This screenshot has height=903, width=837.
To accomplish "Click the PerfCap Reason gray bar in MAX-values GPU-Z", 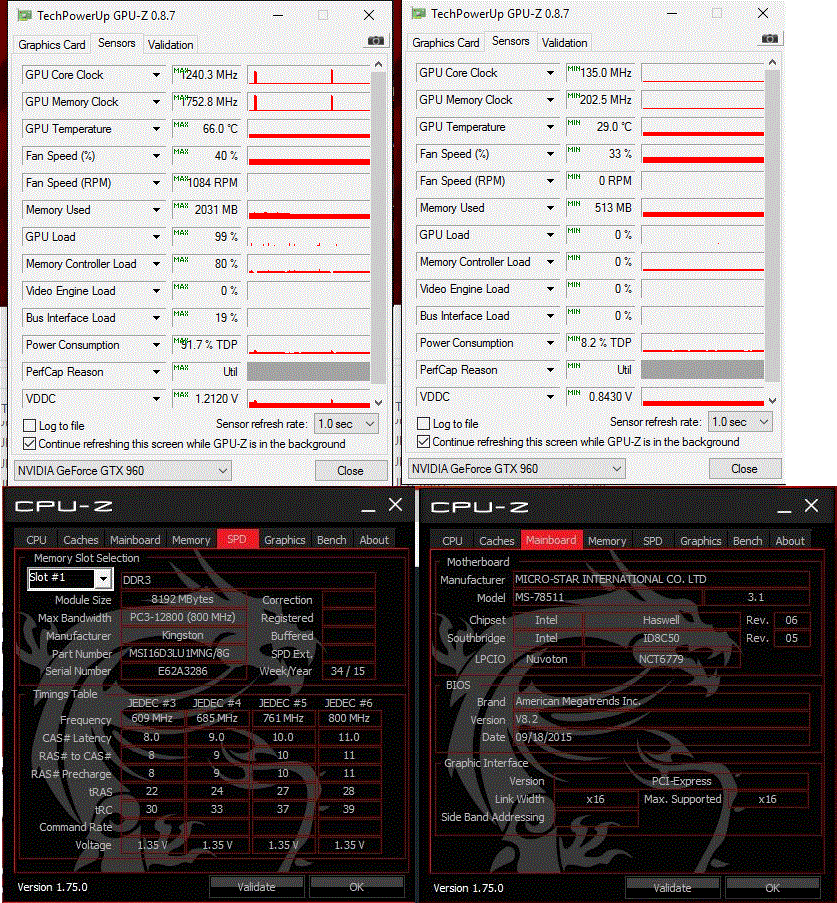I will tap(309, 371).
